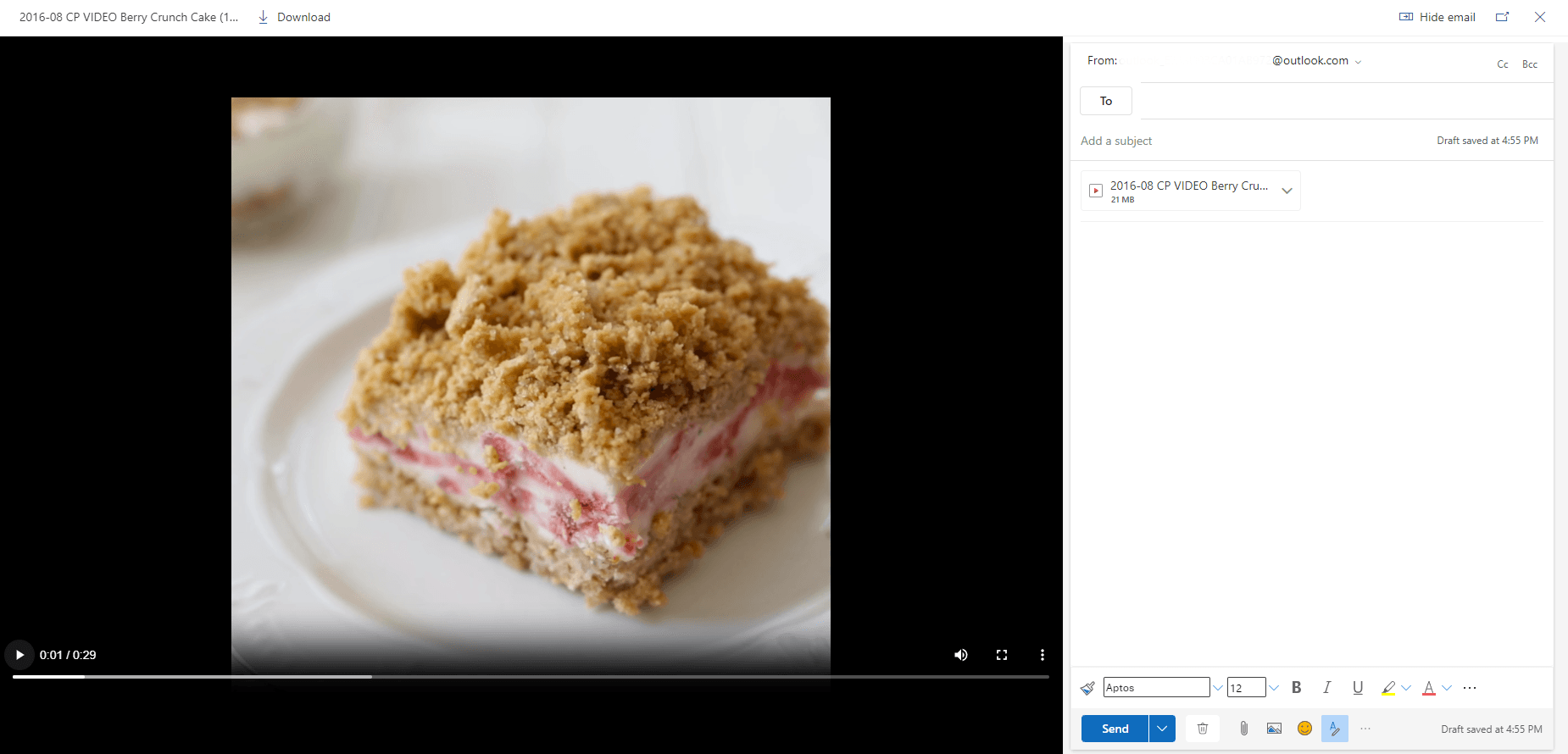
Task: Expand attachment options chevron for video file
Action: [x=1287, y=191]
